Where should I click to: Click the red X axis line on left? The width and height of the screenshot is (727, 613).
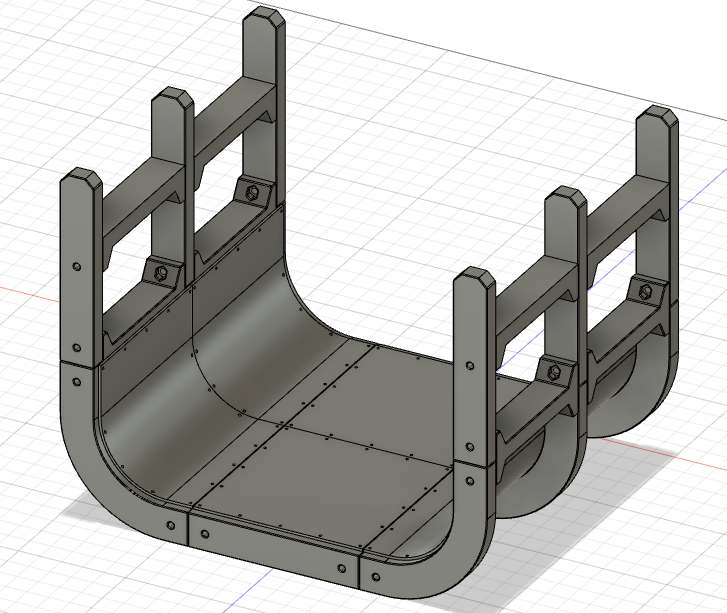coord(29,295)
